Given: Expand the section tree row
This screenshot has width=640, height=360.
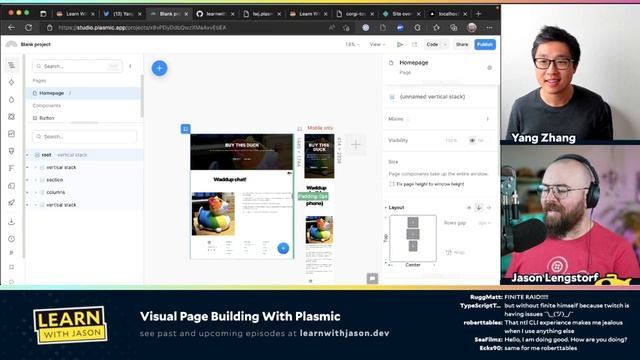Looking at the screenshot, I should [36, 180].
